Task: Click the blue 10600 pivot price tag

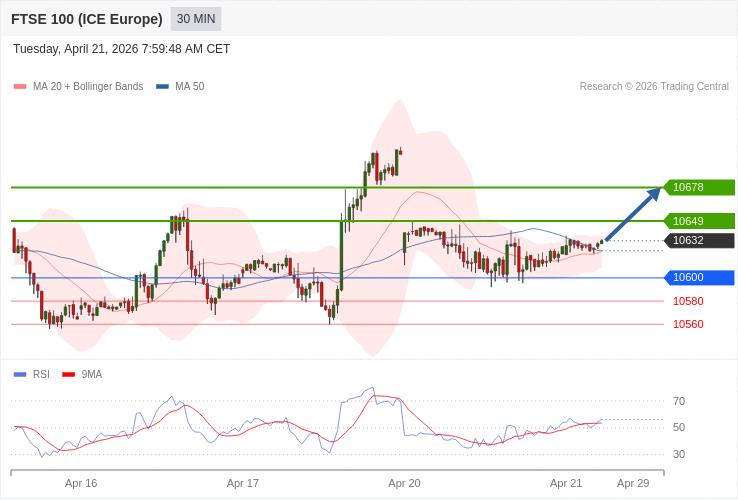Action: 699,278
